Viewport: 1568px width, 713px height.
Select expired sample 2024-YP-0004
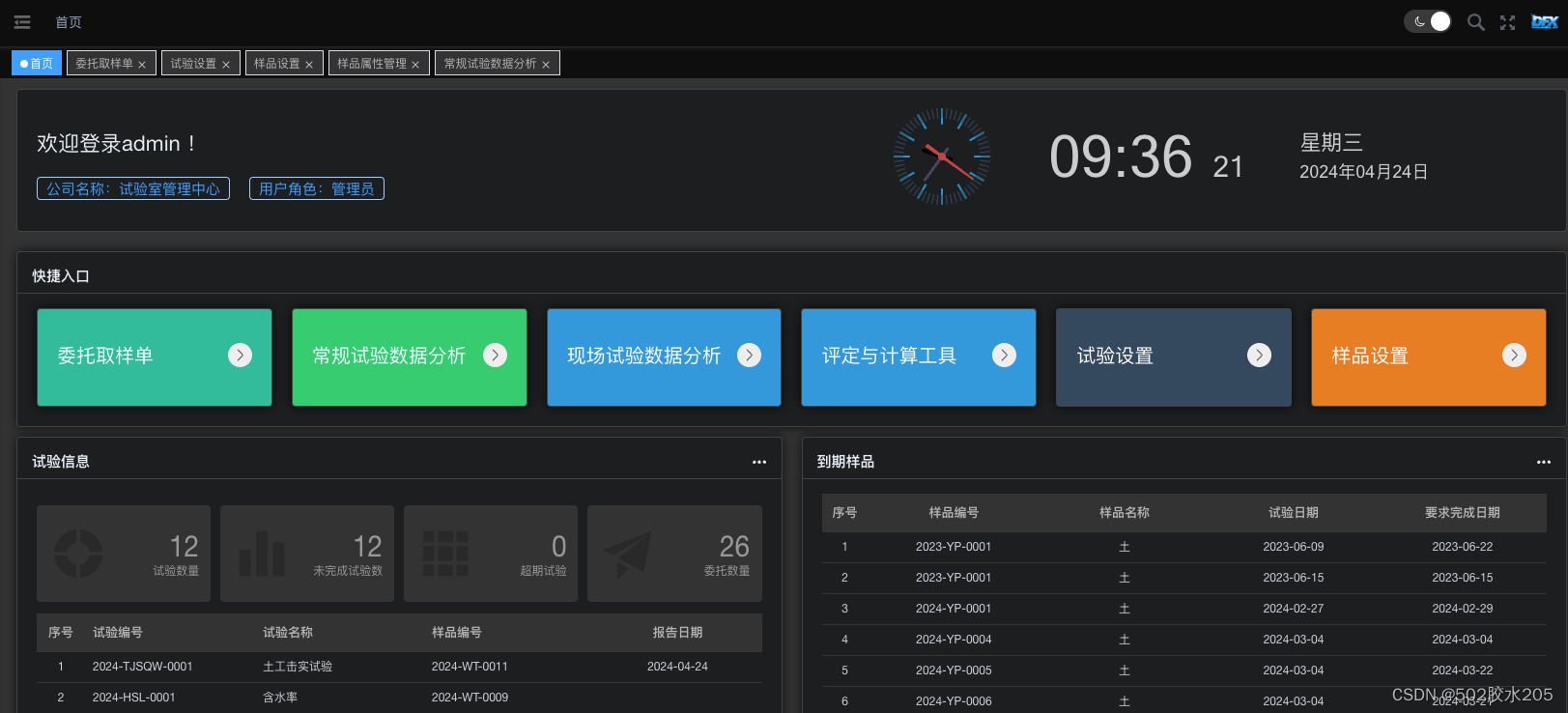[x=954, y=640]
